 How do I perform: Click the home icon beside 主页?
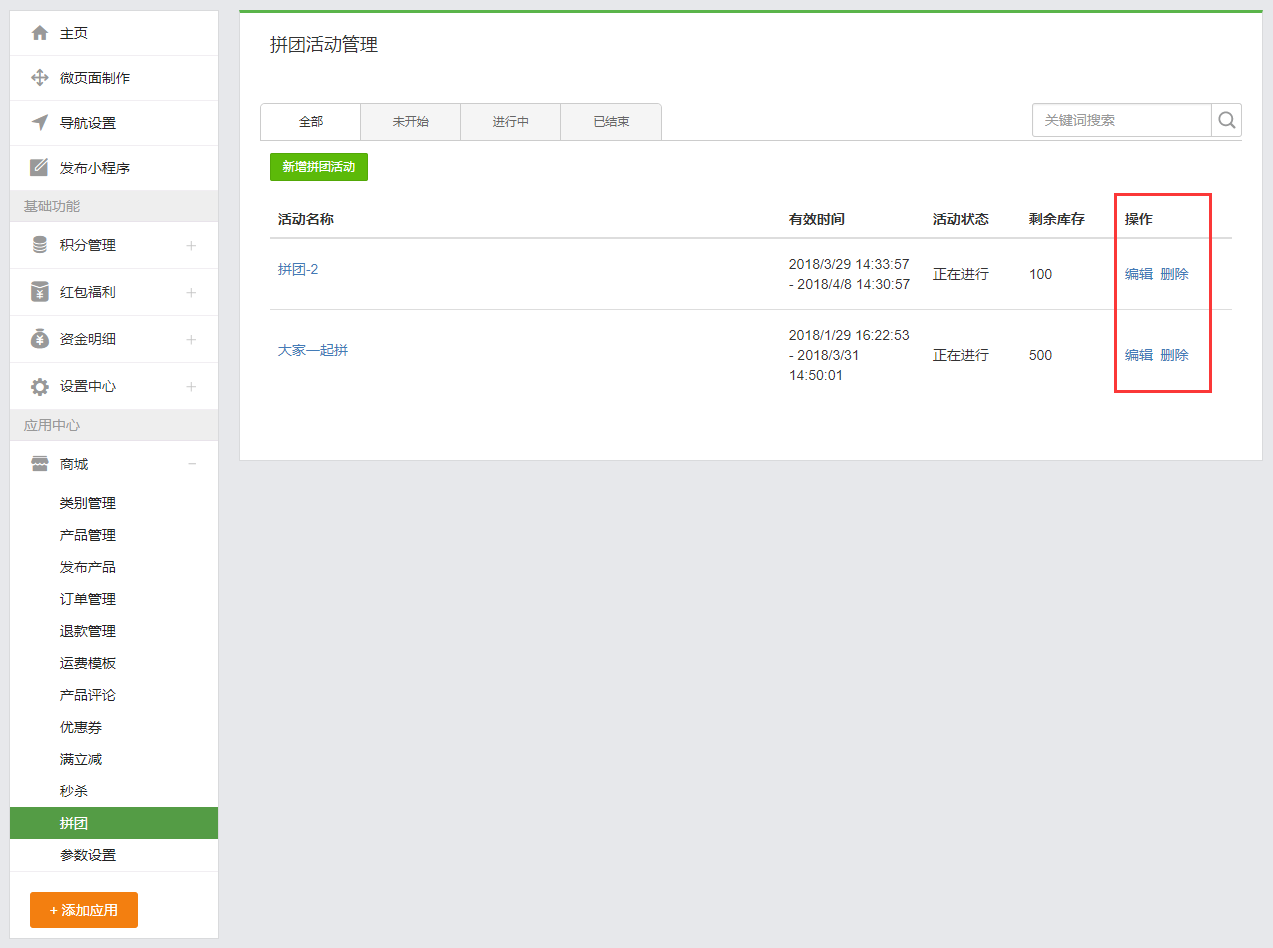[40, 33]
